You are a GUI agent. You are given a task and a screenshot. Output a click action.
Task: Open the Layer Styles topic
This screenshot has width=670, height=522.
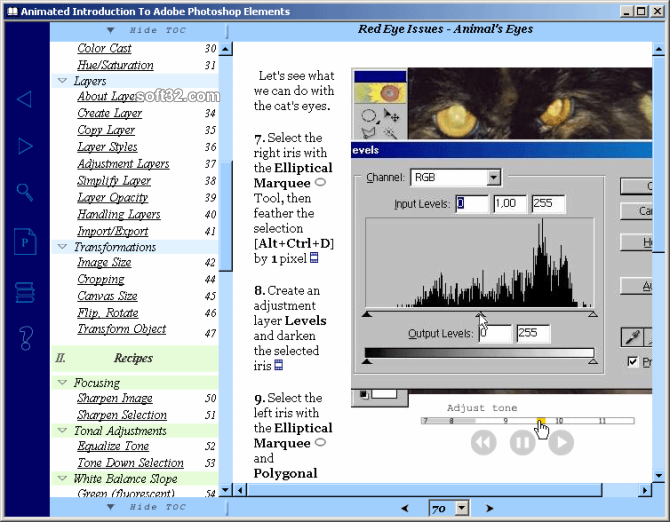[x=107, y=147]
